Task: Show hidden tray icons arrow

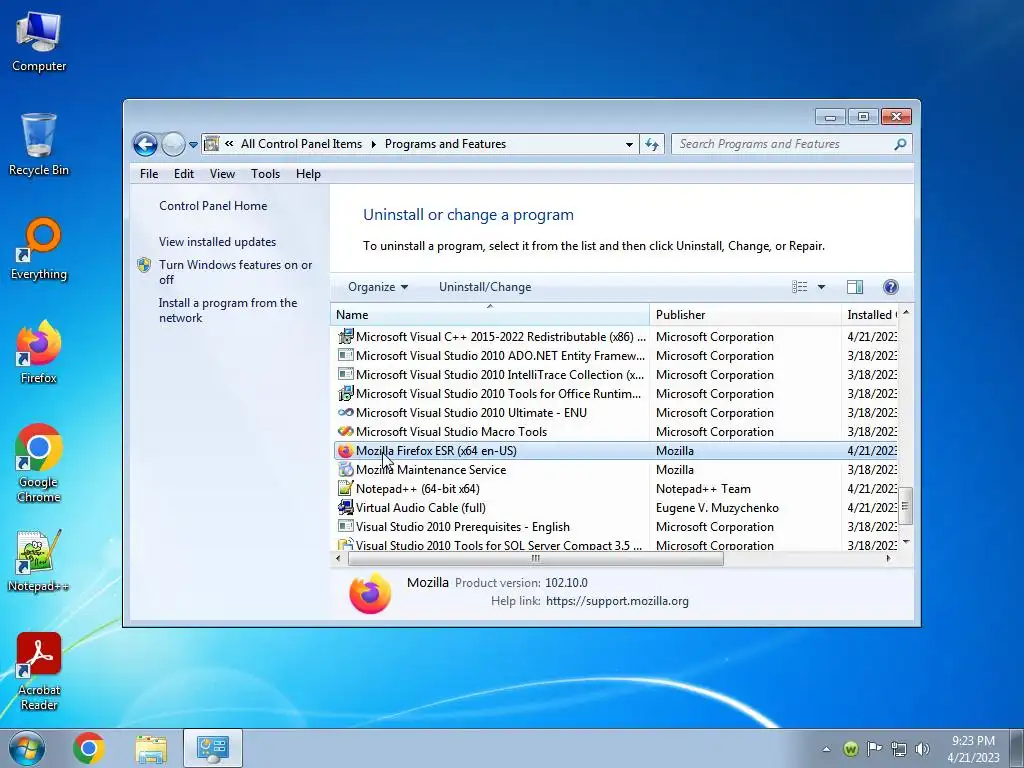Action: point(826,749)
